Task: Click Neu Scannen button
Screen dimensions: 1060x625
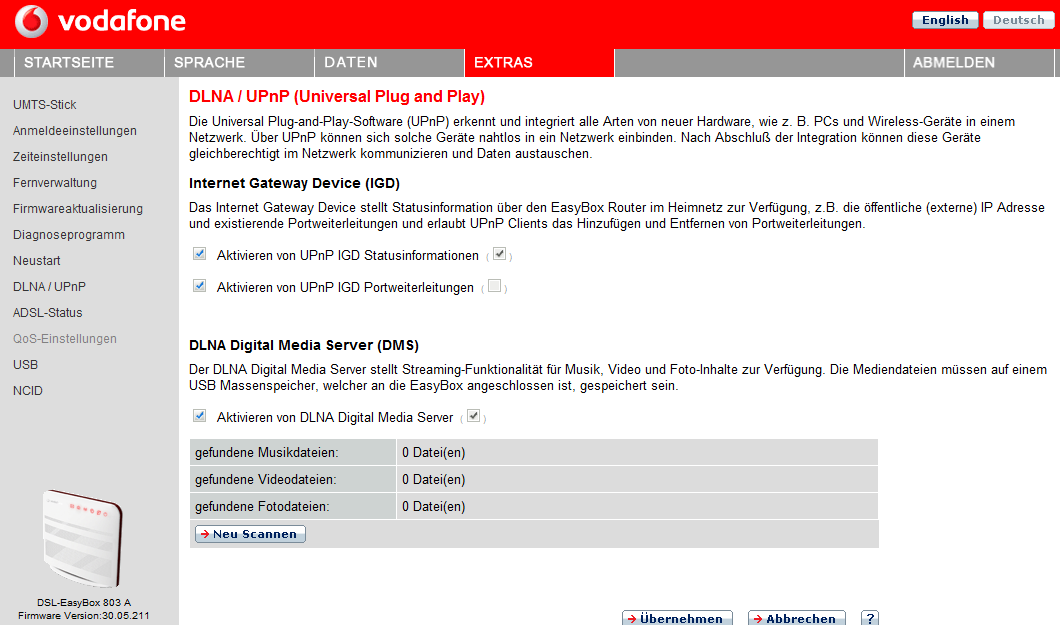Action: coord(250,534)
